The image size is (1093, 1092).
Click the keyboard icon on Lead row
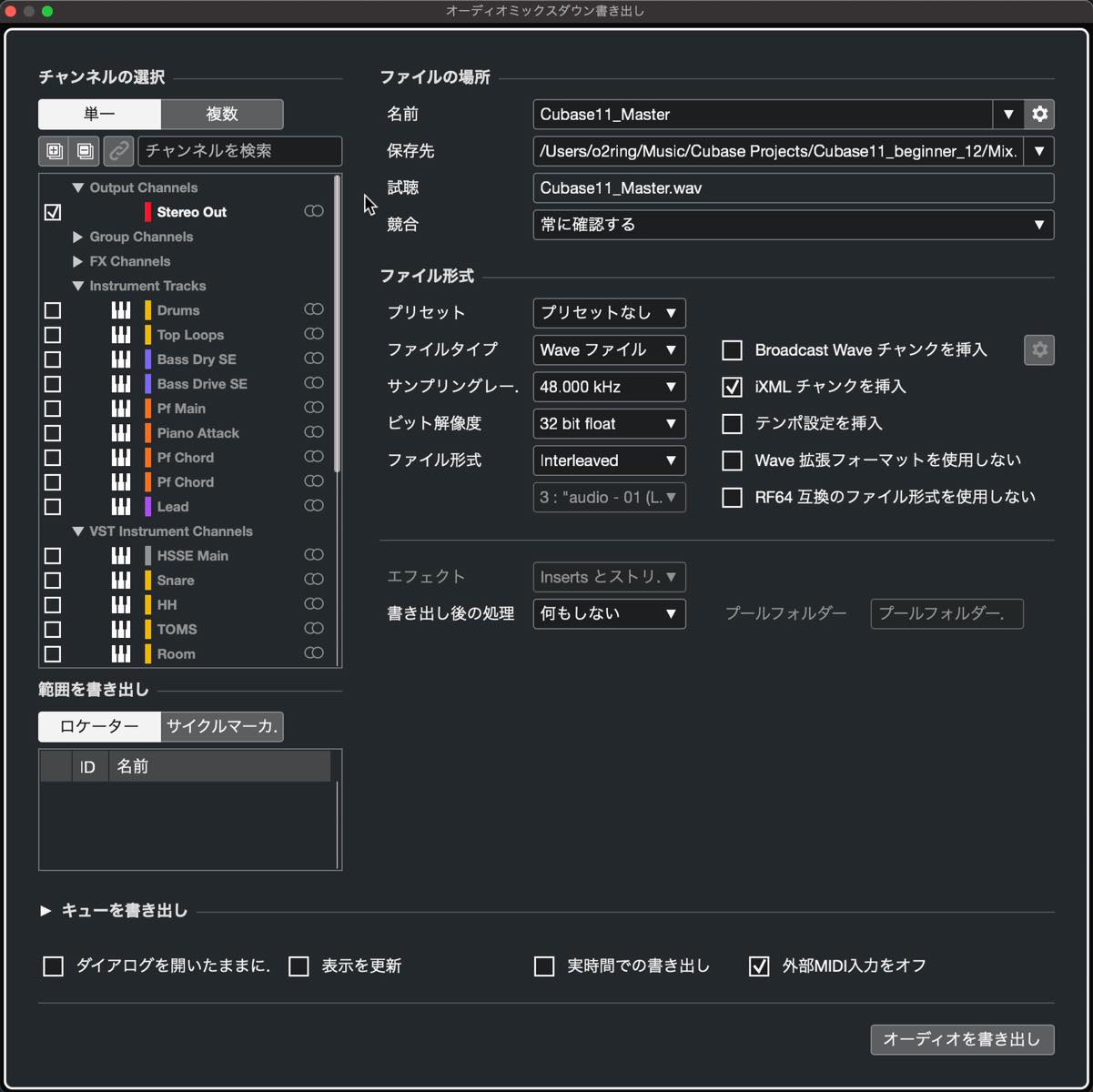click(121, 507)
